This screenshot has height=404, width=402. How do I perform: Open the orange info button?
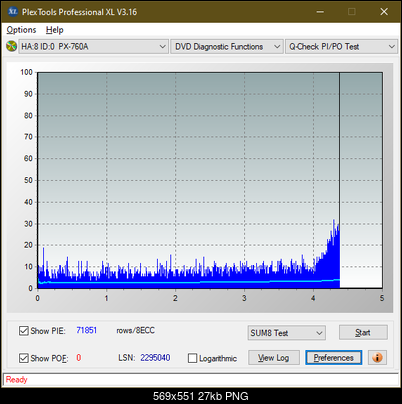[377, 358]
